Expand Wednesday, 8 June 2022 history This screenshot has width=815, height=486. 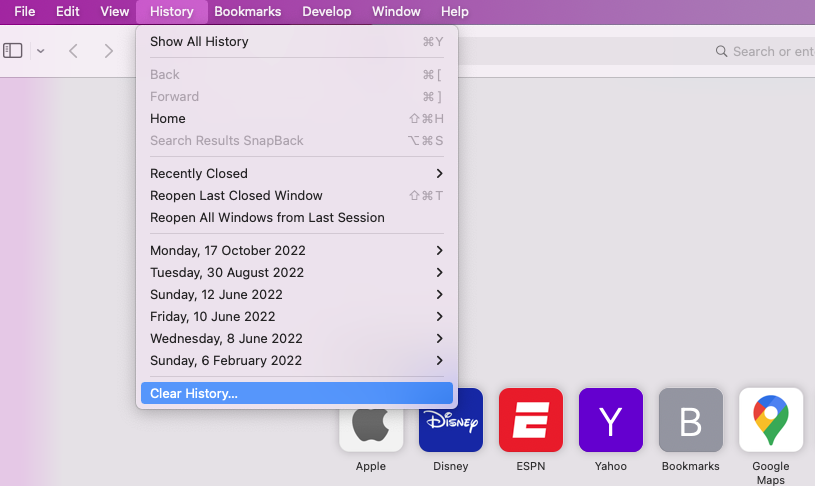click(x=297, y=338)
